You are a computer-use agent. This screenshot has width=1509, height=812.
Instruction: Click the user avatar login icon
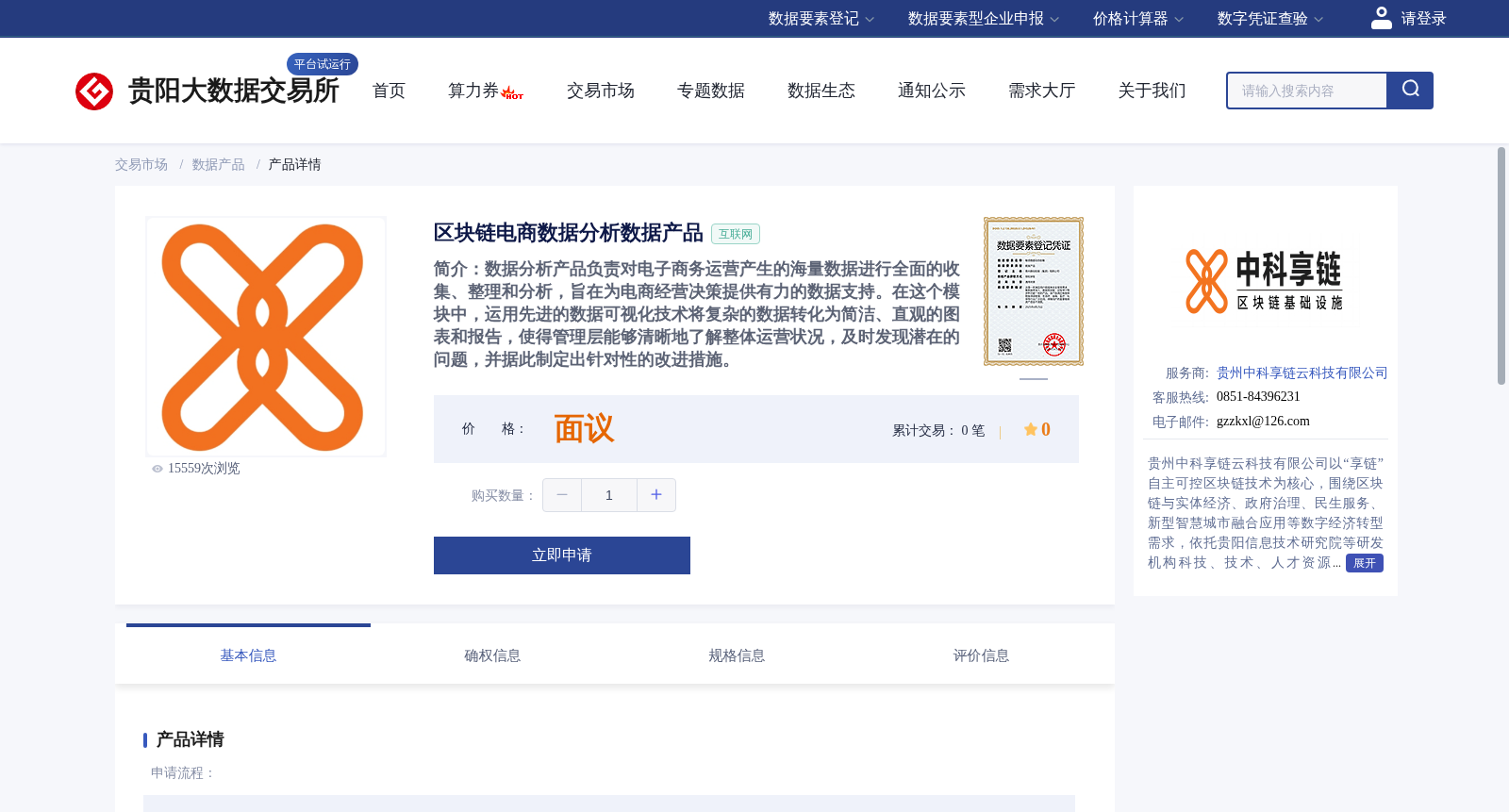[x=1381, y=18]
